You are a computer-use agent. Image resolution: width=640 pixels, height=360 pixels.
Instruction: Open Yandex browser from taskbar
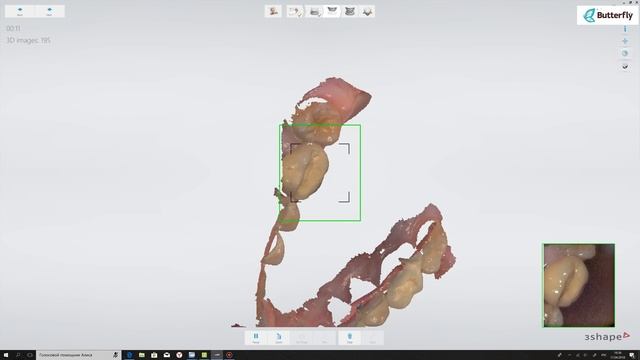179,355
